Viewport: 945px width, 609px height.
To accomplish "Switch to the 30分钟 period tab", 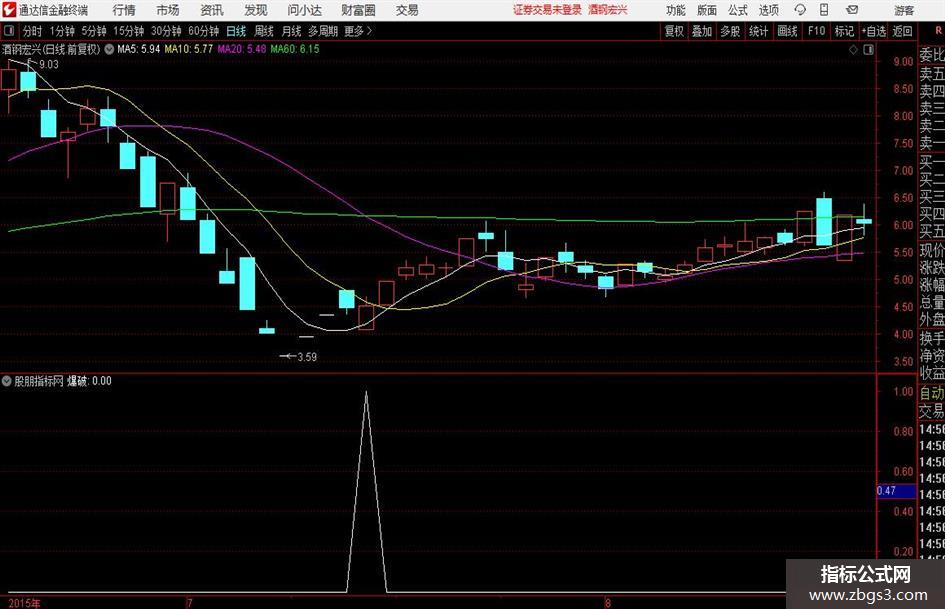I will click(166, 31).
